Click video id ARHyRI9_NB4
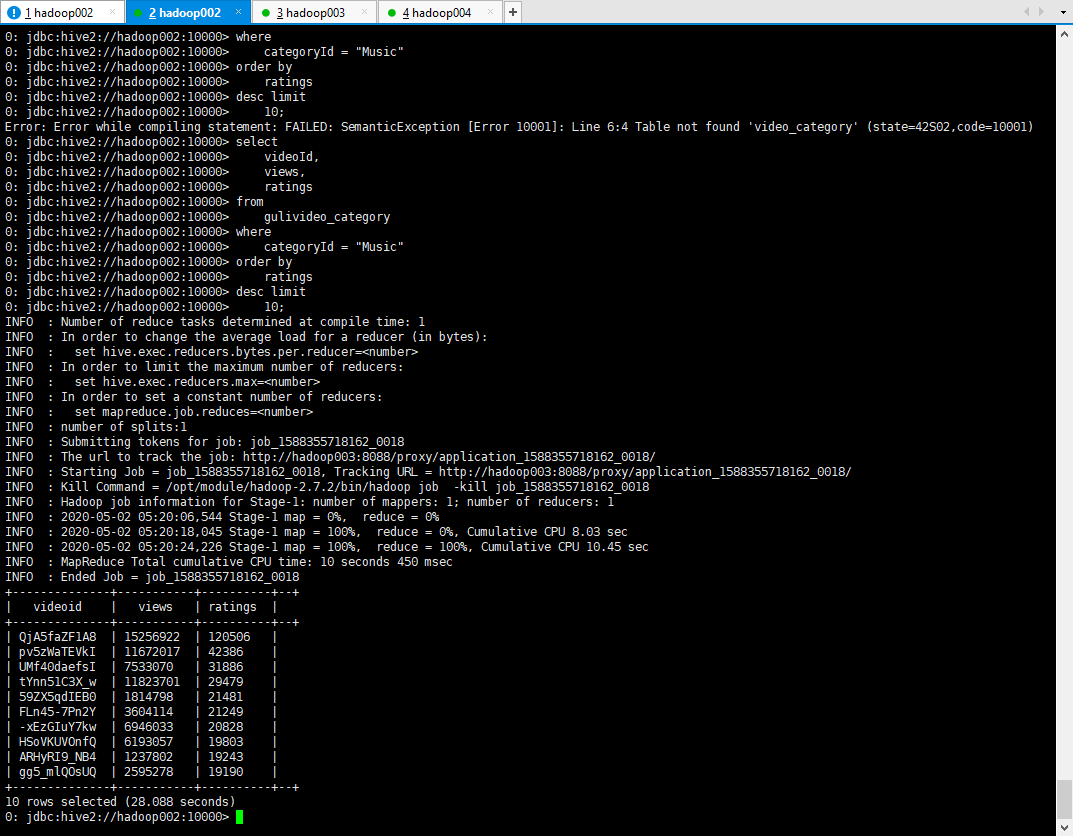The image size is (1073, 836). (x=57, y=757)
